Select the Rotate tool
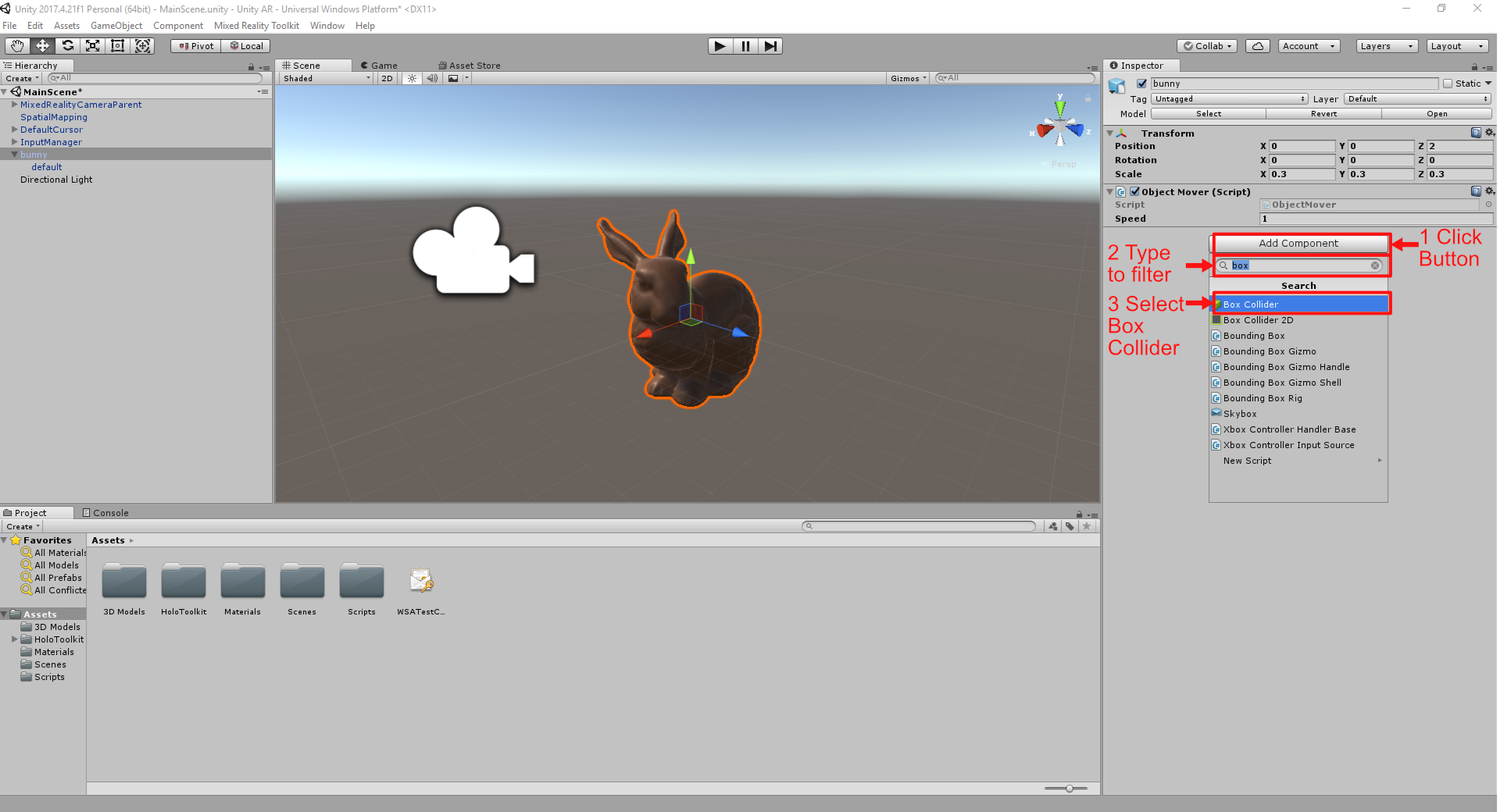The width and height of the screenshot is (1500, 812). coord(68,46)
